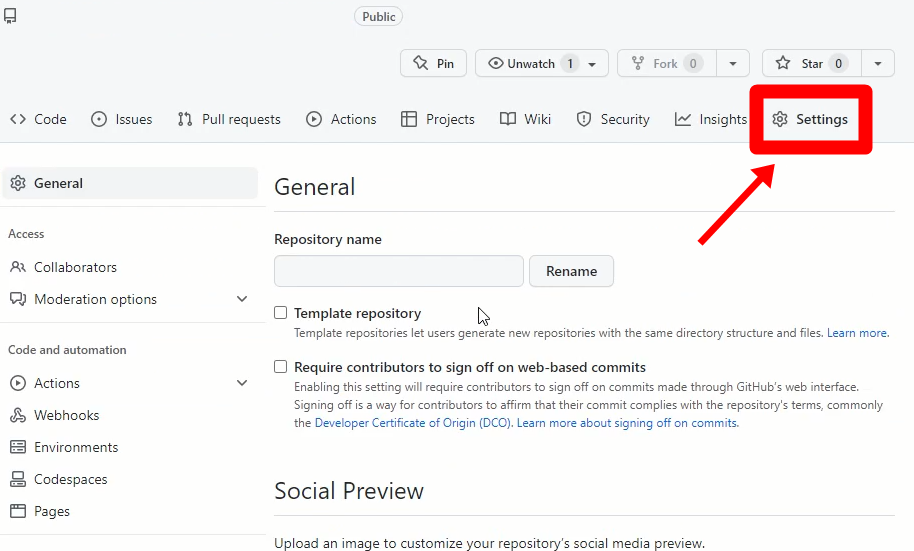The image size is (914, 551).
Task: Click the General gear icon in sidebar
Action: click(x=18, y=183)
